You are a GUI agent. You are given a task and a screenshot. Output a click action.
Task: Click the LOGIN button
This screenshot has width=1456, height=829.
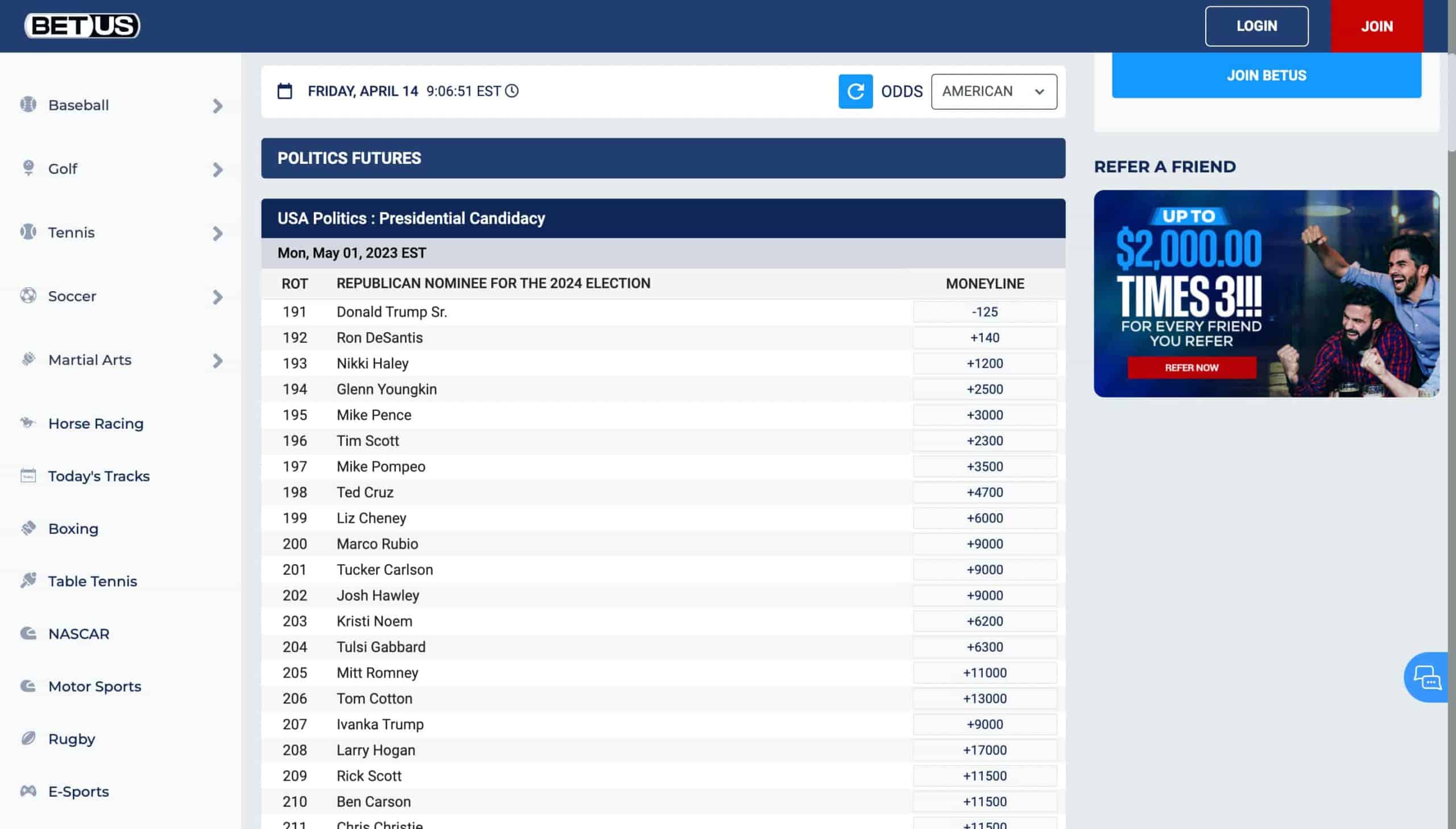pos(1257,26)
